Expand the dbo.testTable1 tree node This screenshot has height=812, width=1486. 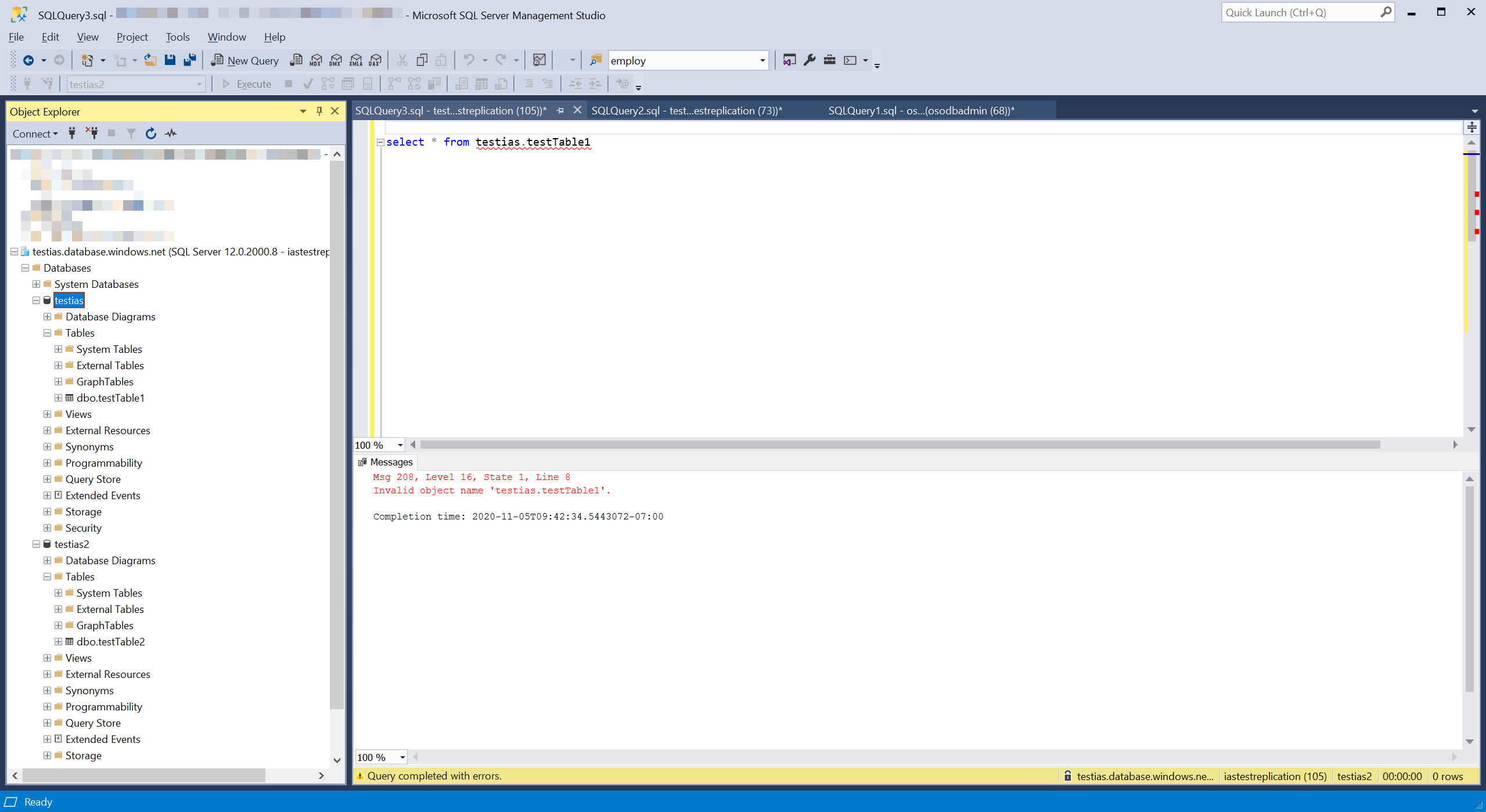pyautogui.click(x=58, y=398)
